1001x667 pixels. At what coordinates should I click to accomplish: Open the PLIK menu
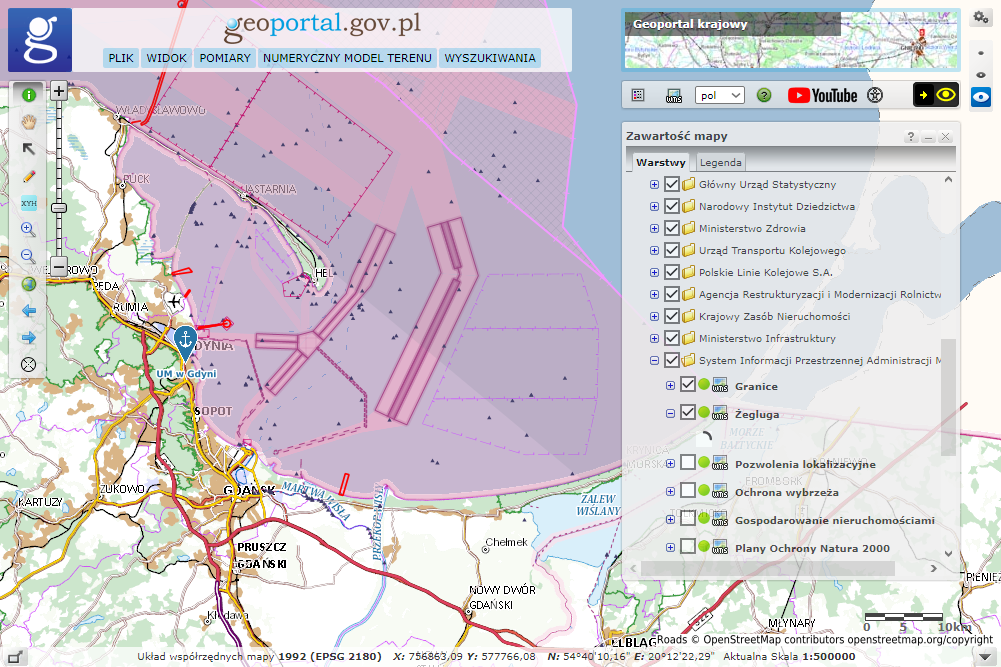(x=121, y=58)
